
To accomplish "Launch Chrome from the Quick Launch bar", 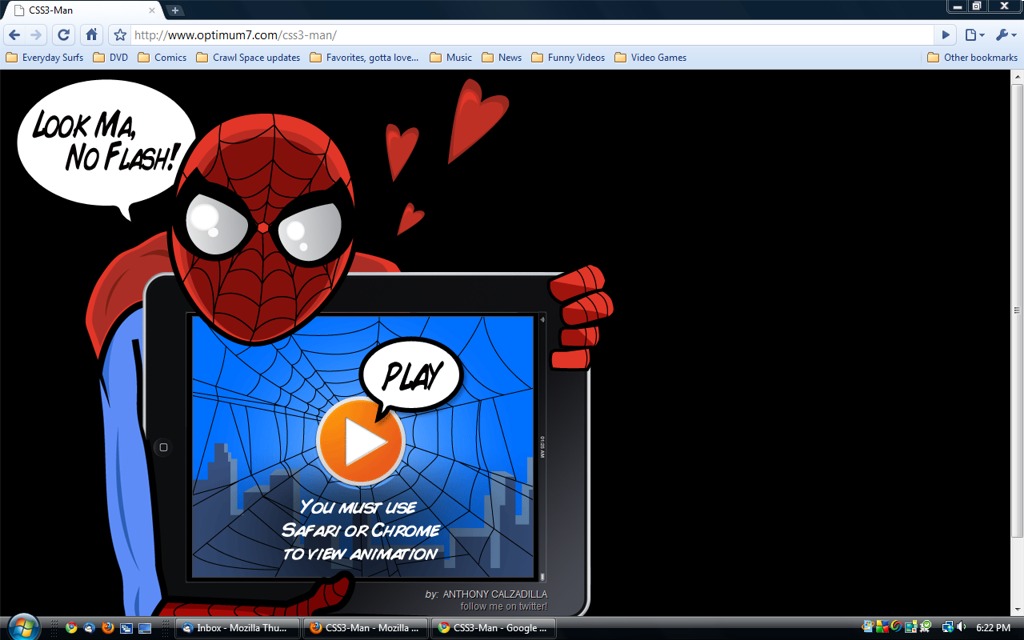I will [x=71, y=628].
